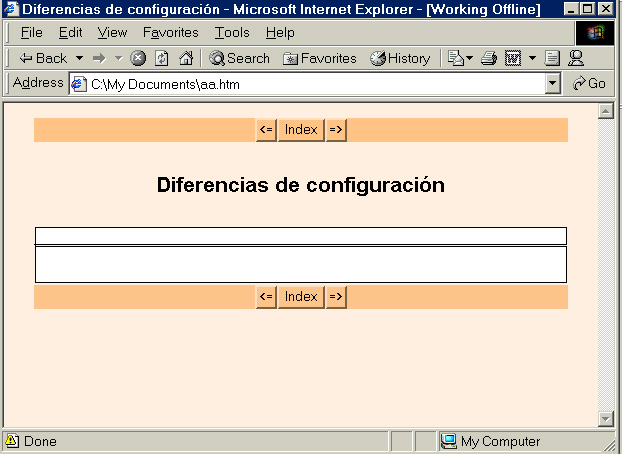Expand the Forward button history dropdown
622x454 pixels.
pos(118,58)
